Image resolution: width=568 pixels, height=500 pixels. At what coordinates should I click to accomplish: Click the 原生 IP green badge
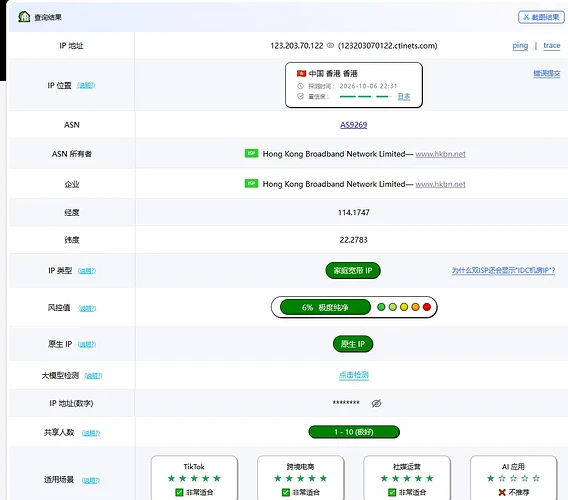(x=353, y=344)
